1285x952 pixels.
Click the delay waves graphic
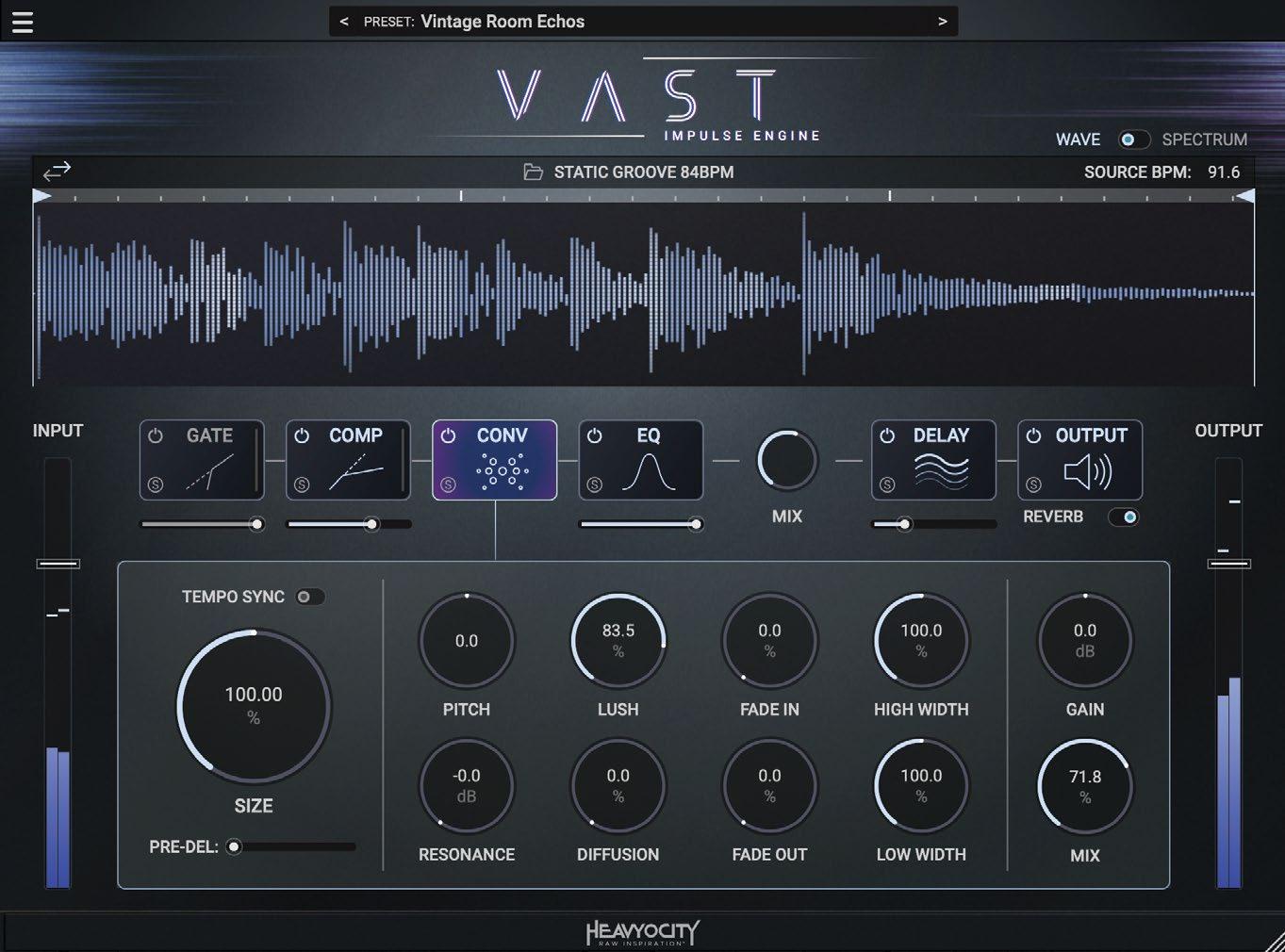(x=941, y=471)
